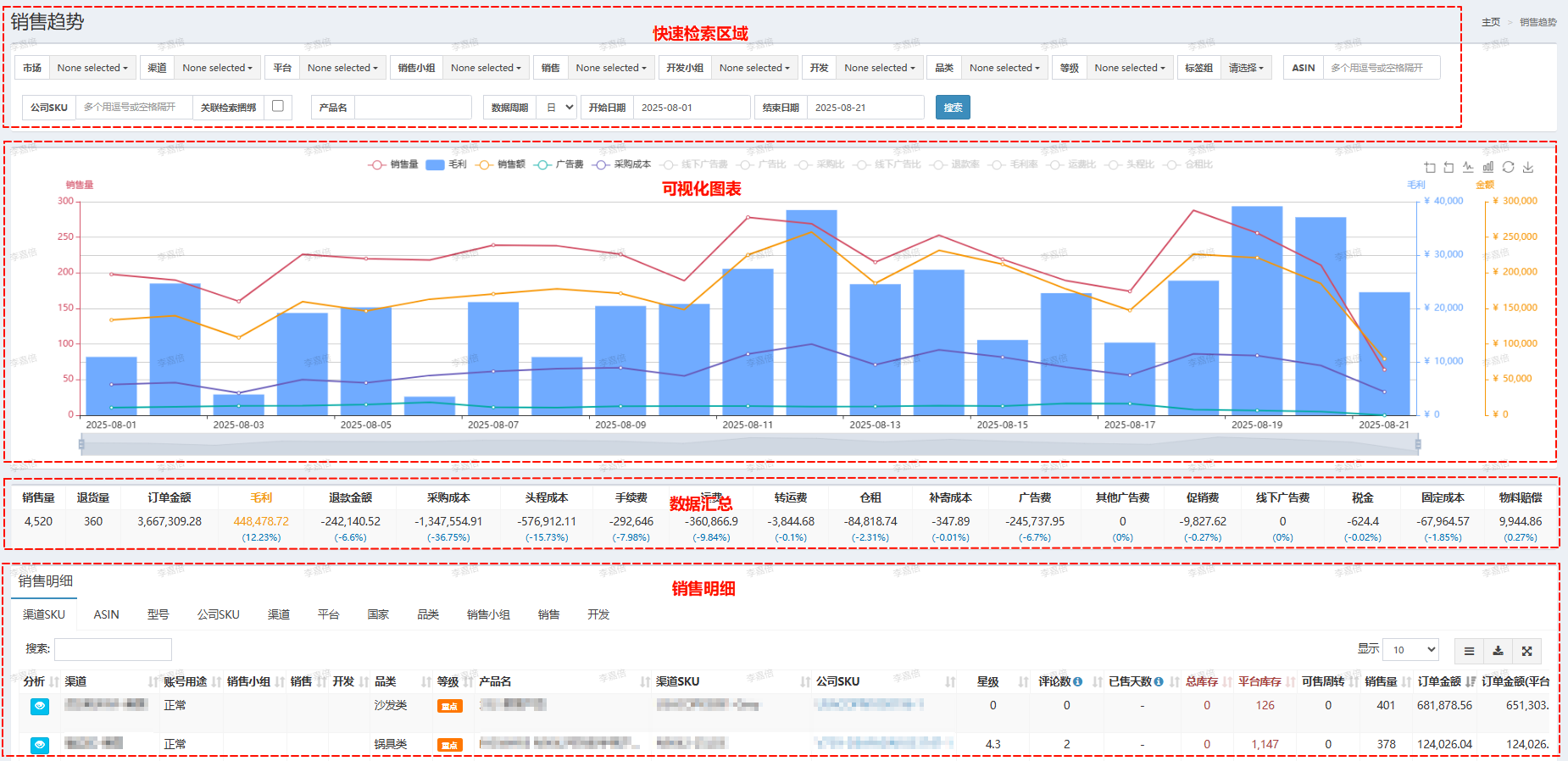Click the chart zoom reset icon
Viewport: 1568px width, 761px height.
coord(1448,168)
